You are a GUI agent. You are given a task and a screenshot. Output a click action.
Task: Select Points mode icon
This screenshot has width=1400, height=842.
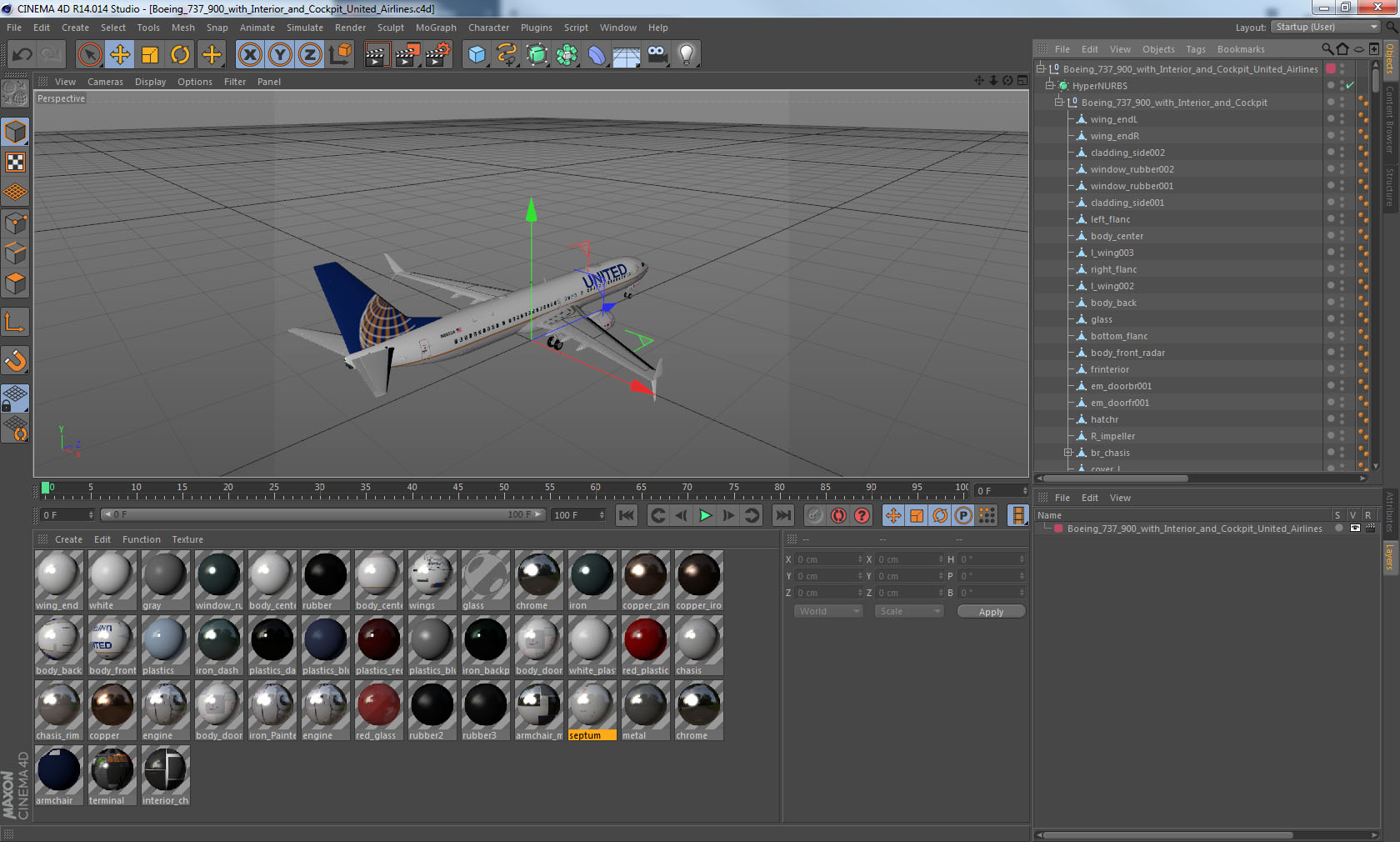pos(15,223)
